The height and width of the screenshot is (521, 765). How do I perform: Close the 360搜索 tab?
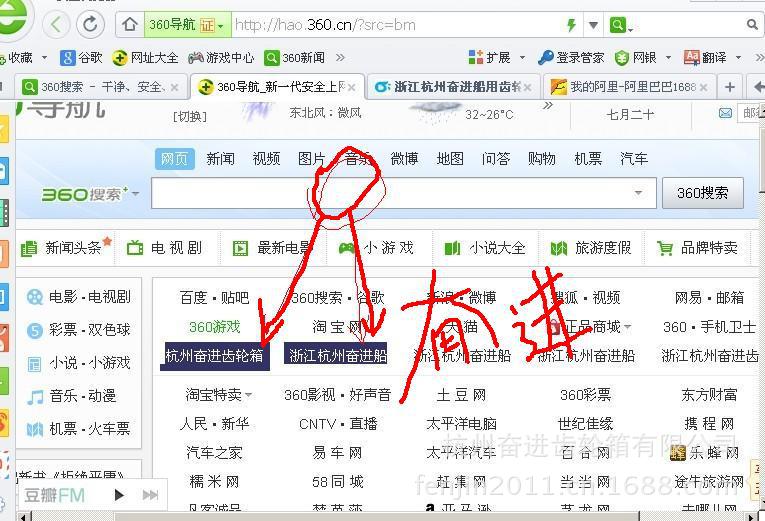tap(174, 87)
